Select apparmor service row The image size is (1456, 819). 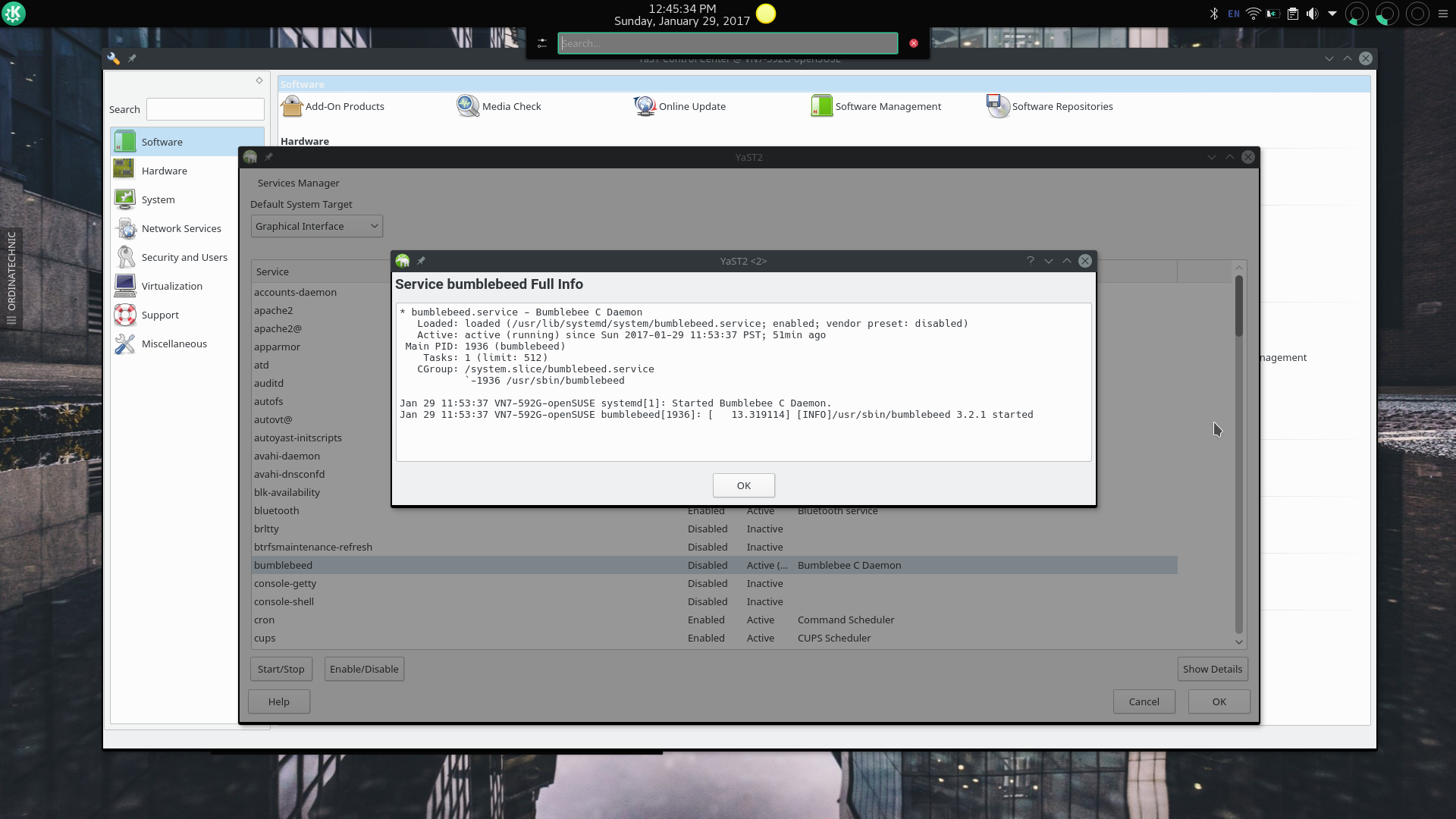tap(322, 347)
